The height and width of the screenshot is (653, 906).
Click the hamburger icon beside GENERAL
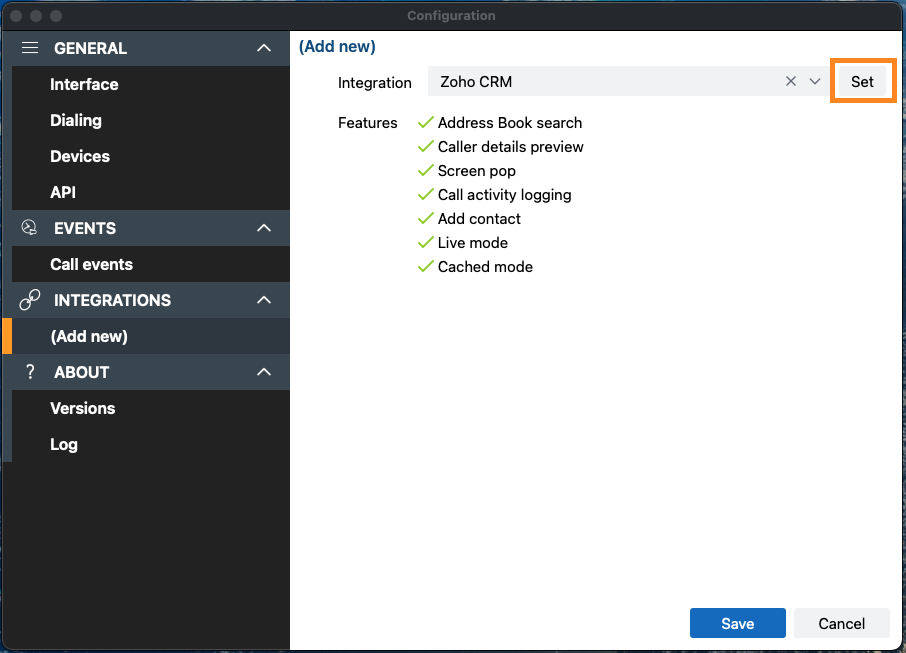click(30, 48)
